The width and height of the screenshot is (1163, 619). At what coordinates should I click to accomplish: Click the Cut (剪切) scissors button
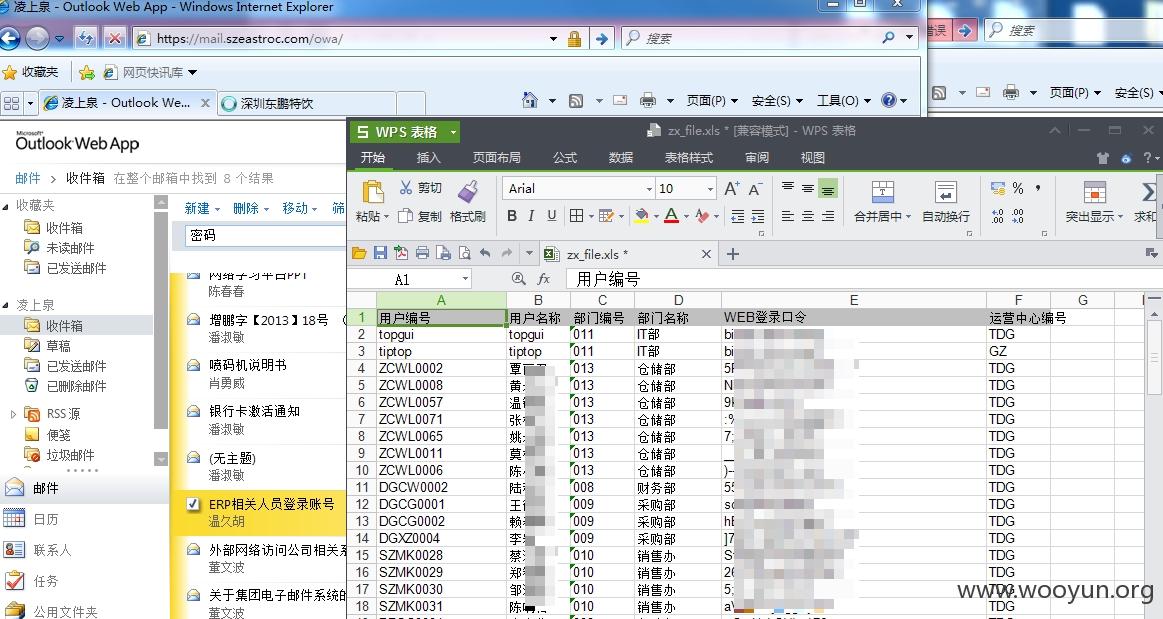421,188
